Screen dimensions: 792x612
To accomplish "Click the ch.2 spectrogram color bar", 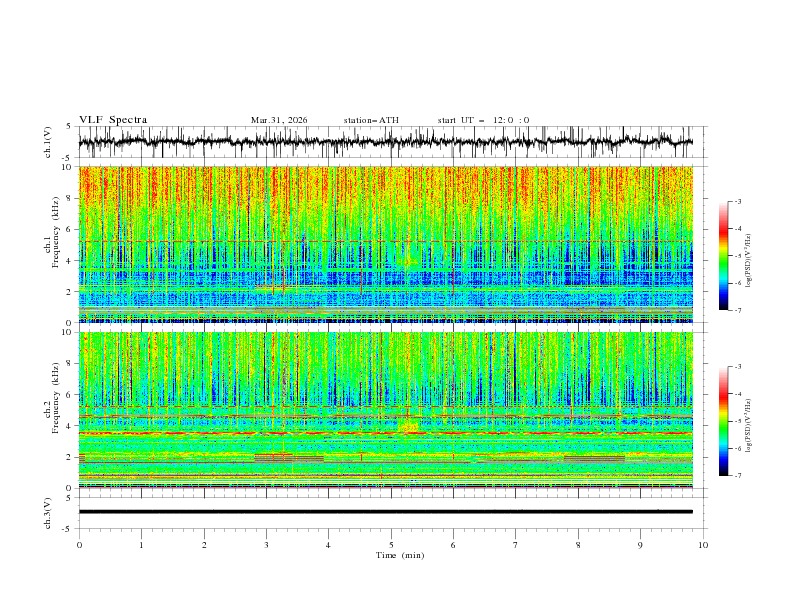I will coord(723,421).
